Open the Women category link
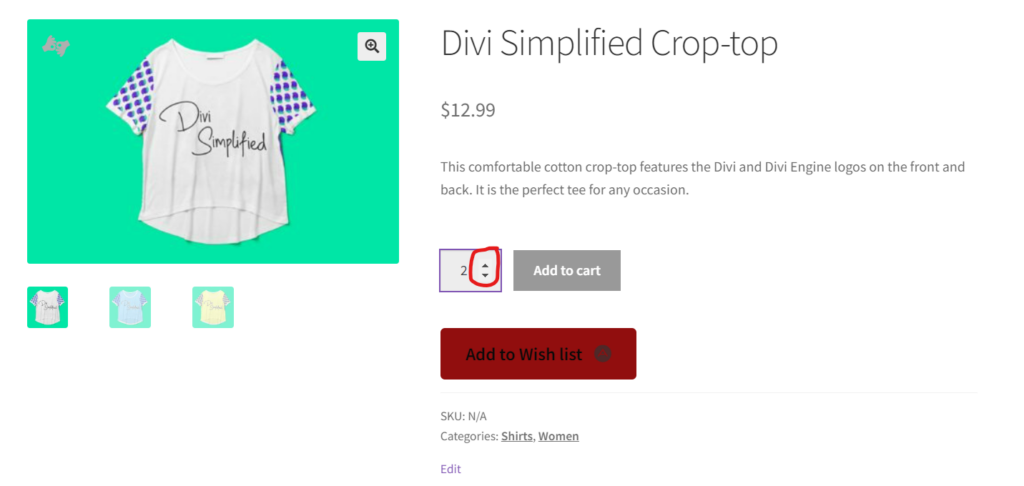The width and height of the screenshot is (1024, 486). point(558,436)
